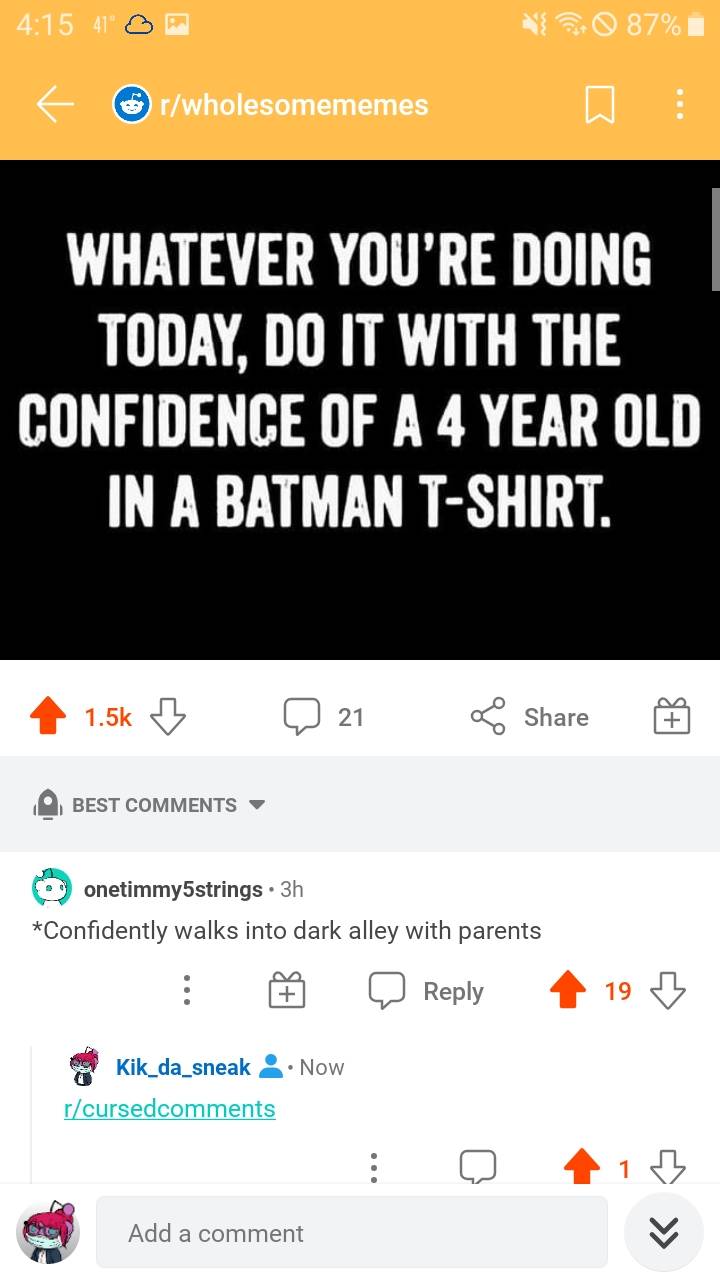720x1280 pixels.
Task: Tap the back arrow to leave the post
Action: [55, 104]
